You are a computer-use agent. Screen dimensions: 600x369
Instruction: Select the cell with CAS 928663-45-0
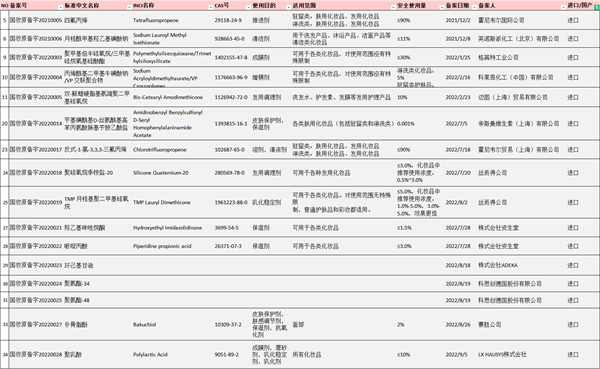232,39
